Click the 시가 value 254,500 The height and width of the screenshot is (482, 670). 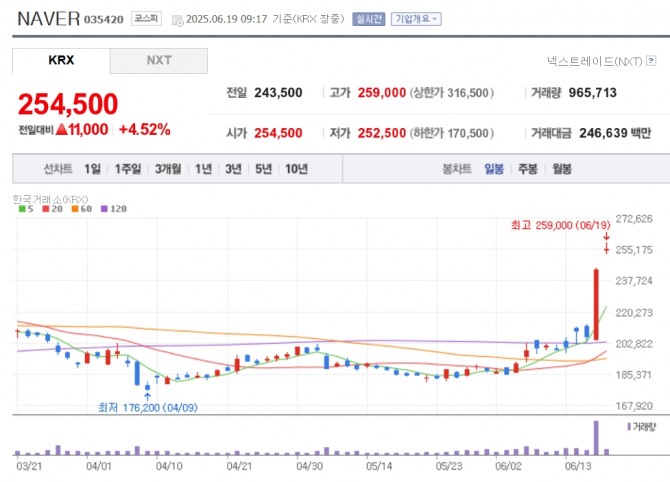tap(278, 133)
